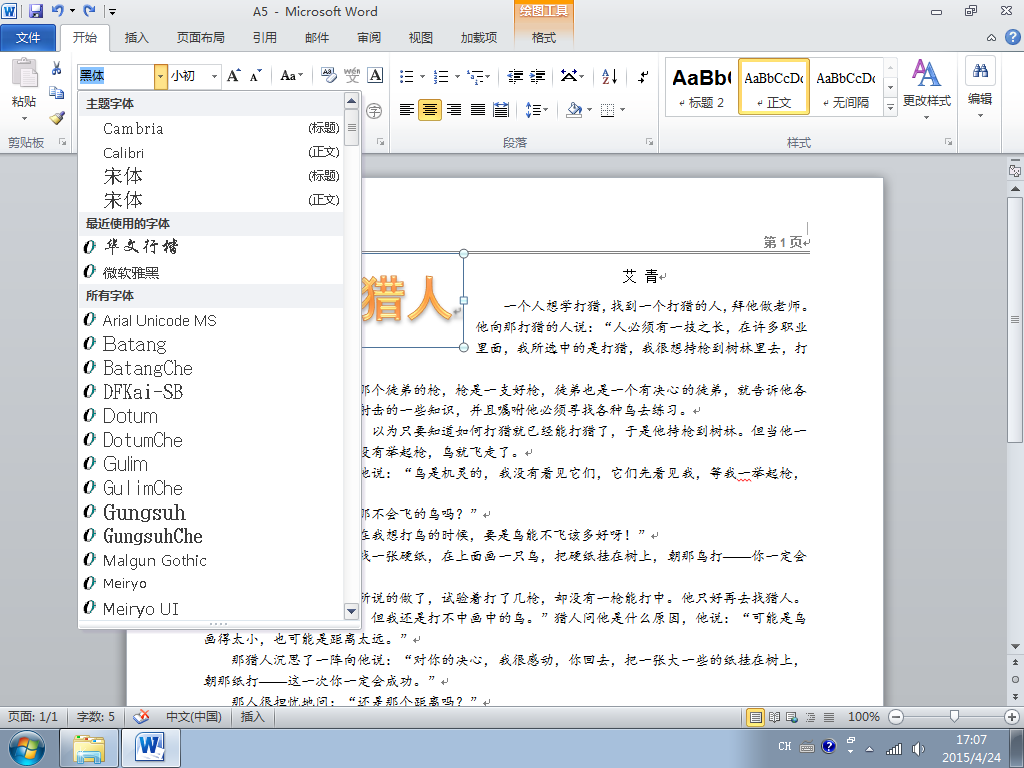Open numbering list dropdown arrow
Screen dimensions: 1024x768
click(x=457, y=76)
